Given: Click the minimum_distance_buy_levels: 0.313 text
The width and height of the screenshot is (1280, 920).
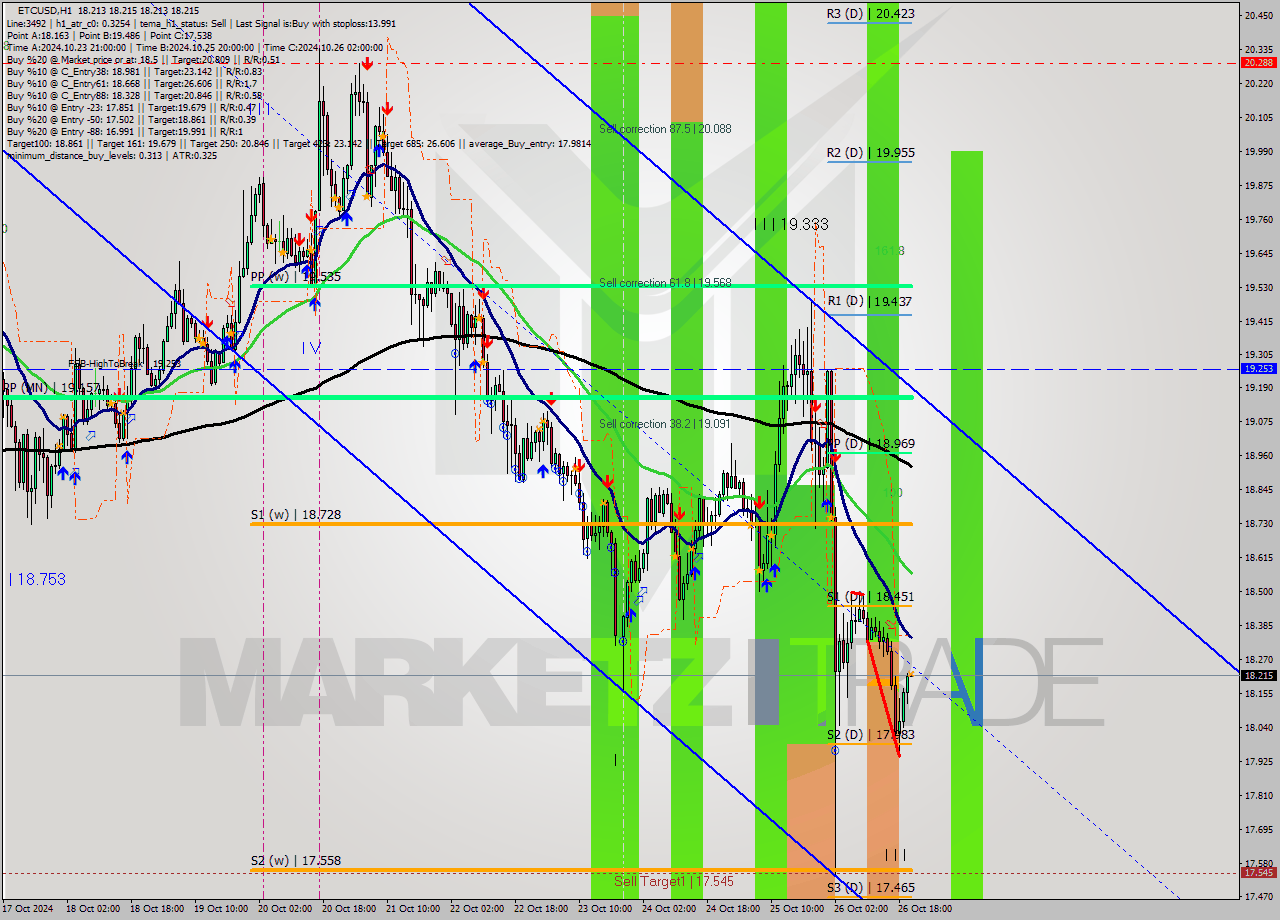Looking at the screenshot, I should coord(85,156).
